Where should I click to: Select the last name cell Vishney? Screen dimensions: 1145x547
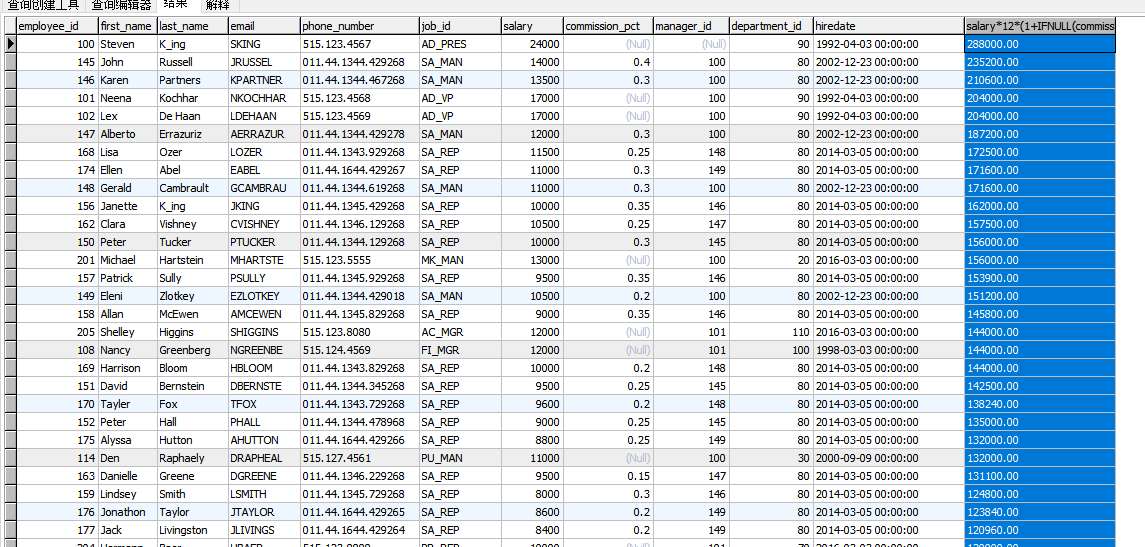[x=192, y=224]
